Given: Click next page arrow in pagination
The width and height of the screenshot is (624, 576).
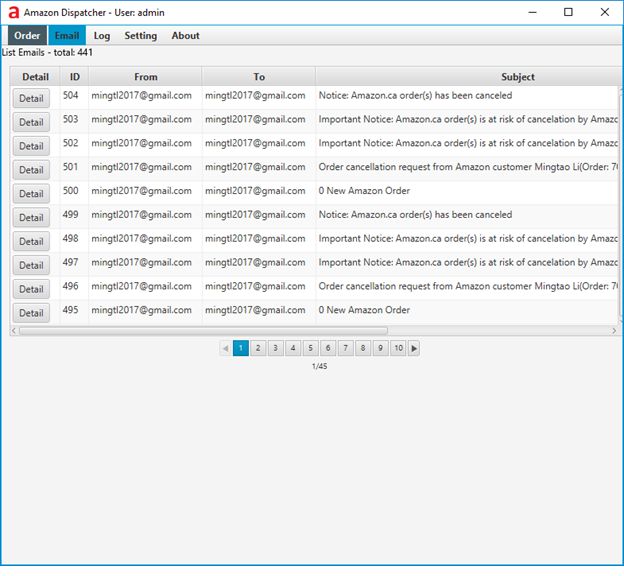Looking at the screenshot, I should pyautogui.click(x=414, y=348).
